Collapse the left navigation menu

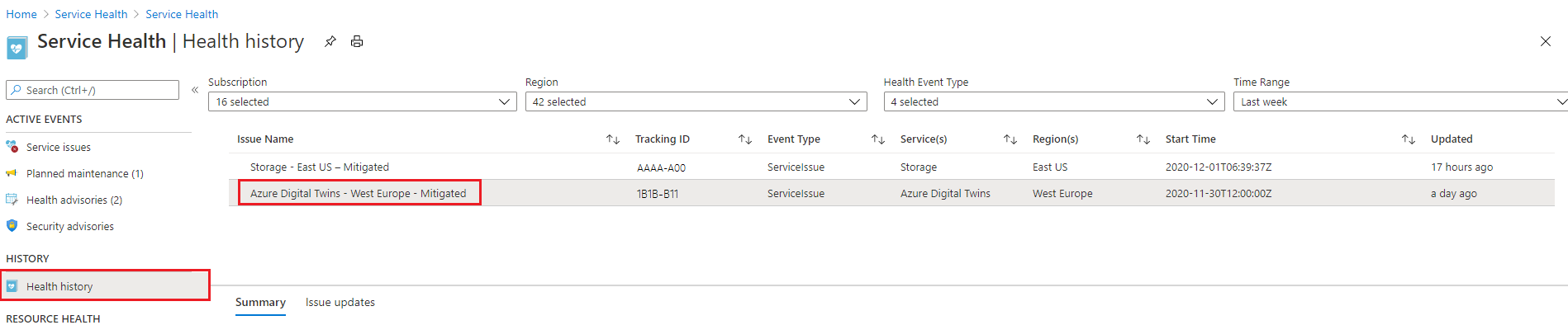pos(195,90)
